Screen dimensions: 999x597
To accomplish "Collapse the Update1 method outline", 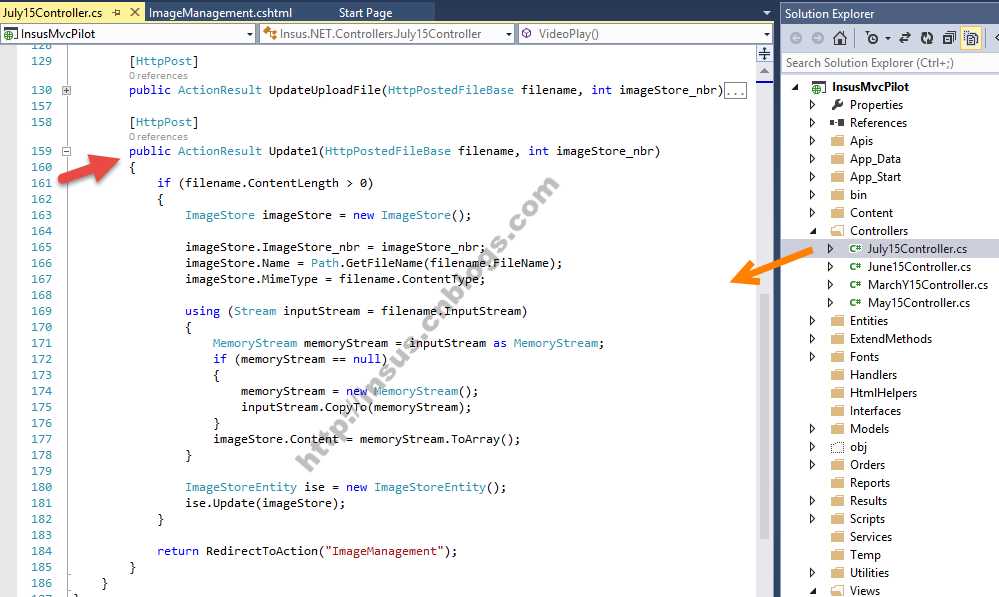I will (66, 152).
